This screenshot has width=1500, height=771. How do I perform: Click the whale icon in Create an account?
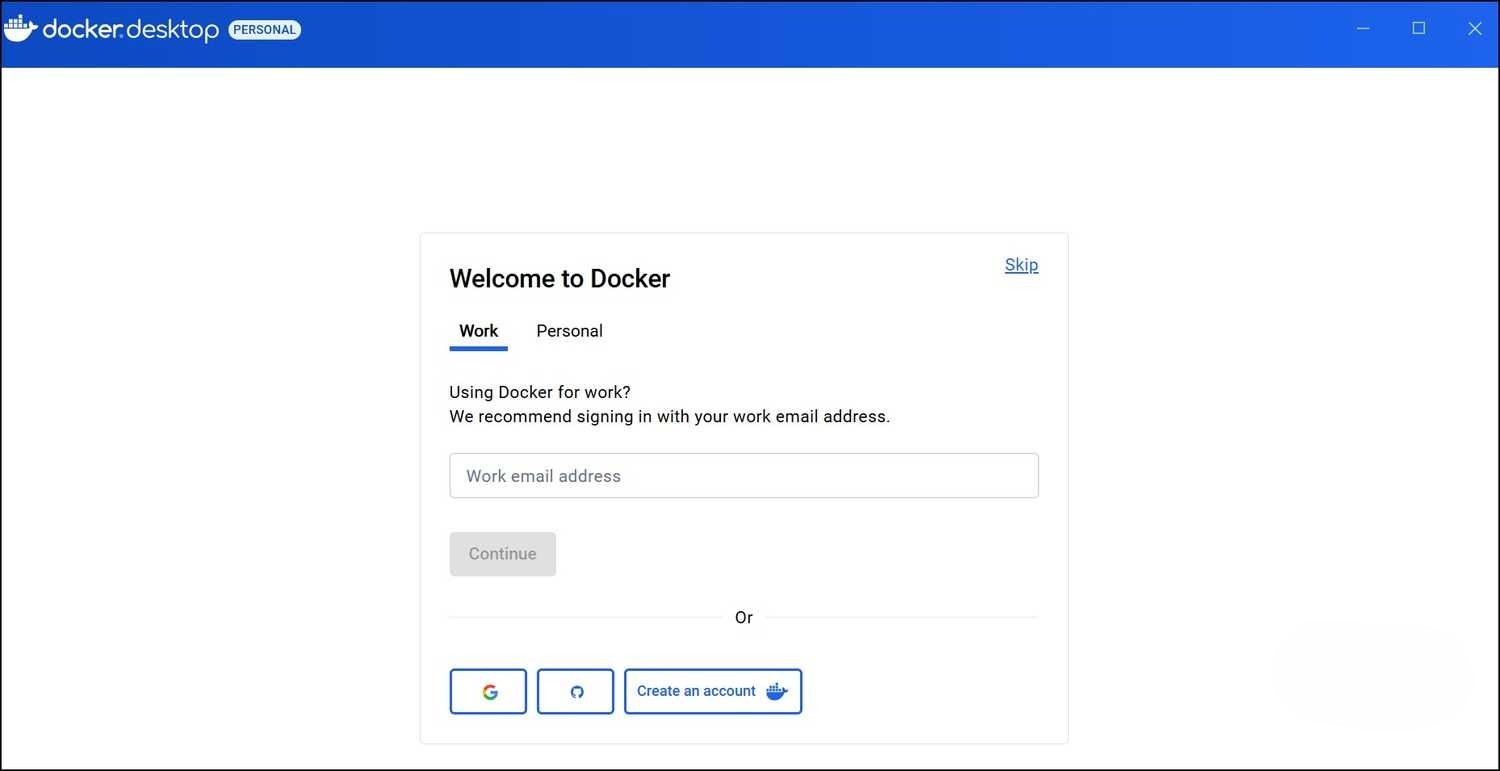coord(777,692)
